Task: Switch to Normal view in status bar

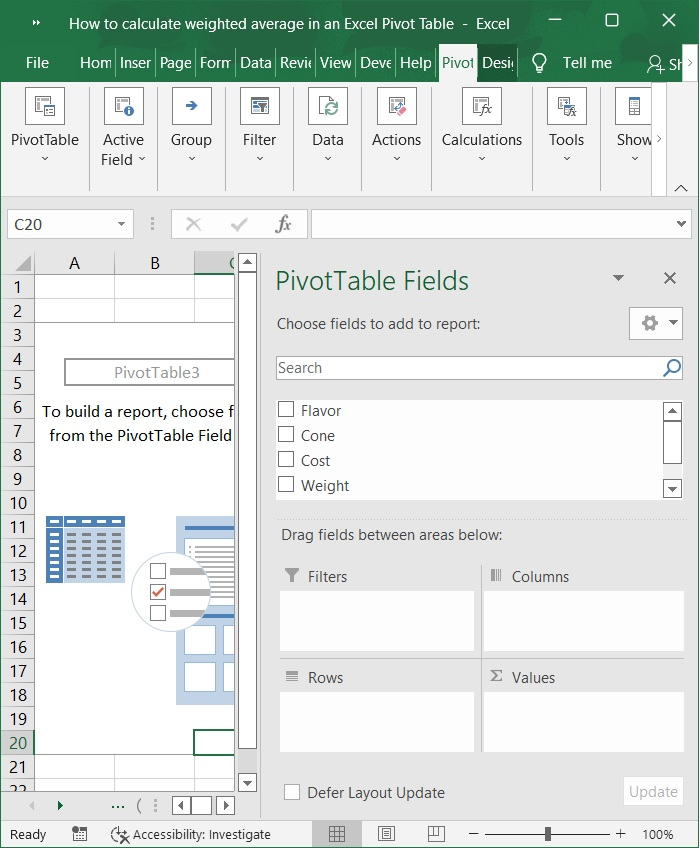Action: 336,834
